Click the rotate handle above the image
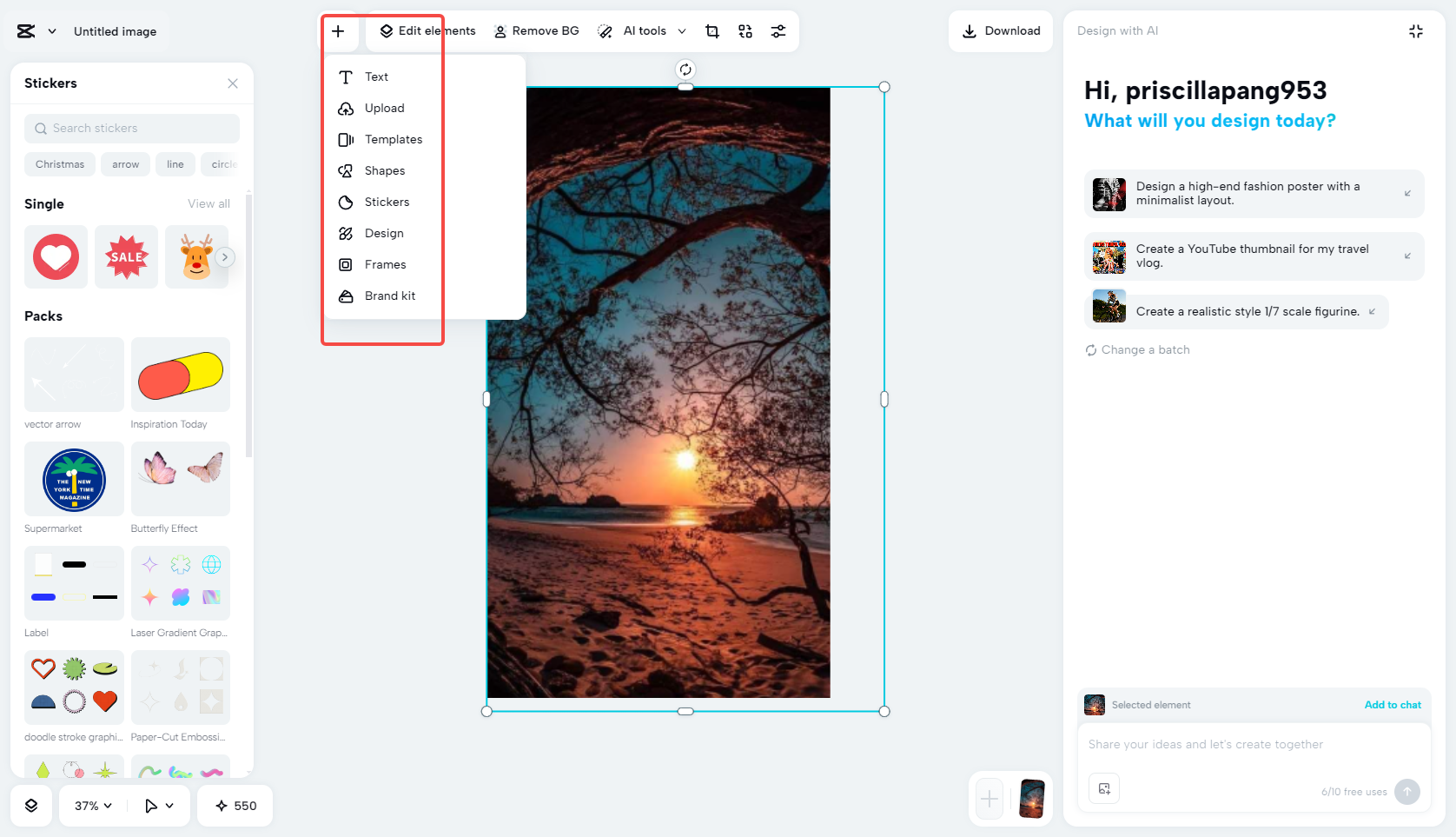The height and width of the screenshot is (837, 1456). (x=685, y=70)
